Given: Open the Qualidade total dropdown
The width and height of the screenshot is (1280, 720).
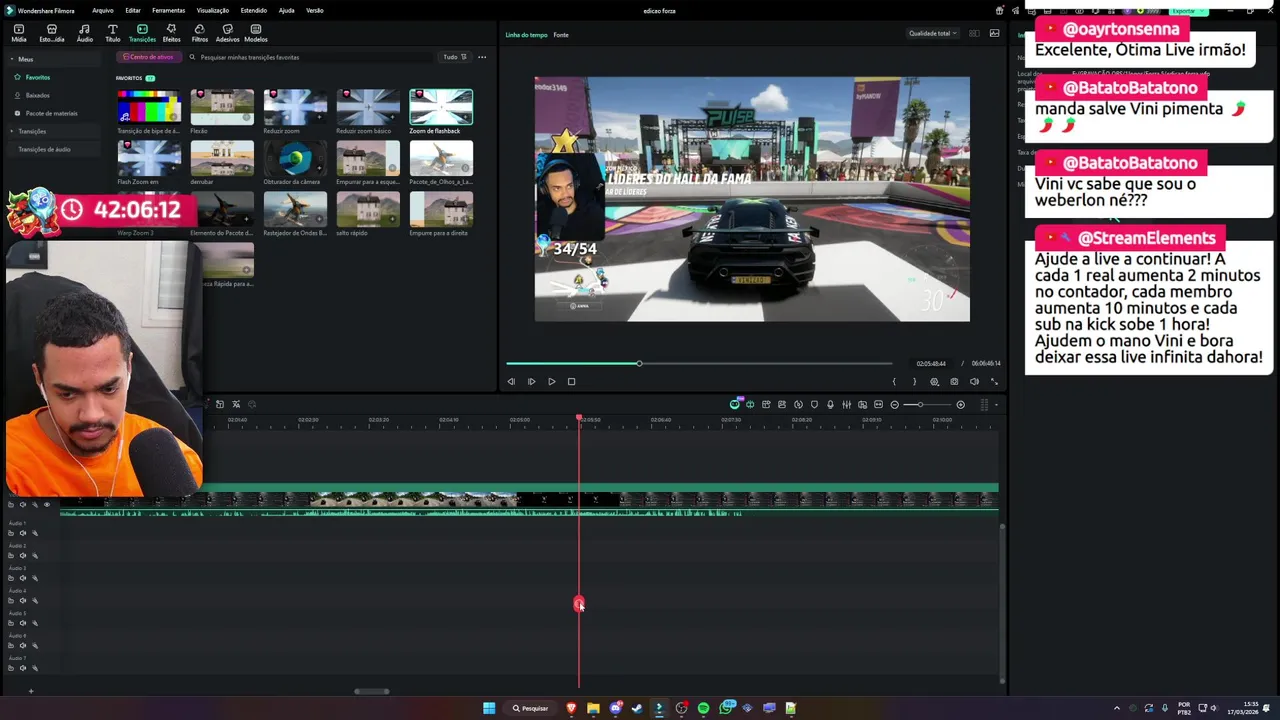Looking at the screenshot, I should pos(933,33).
